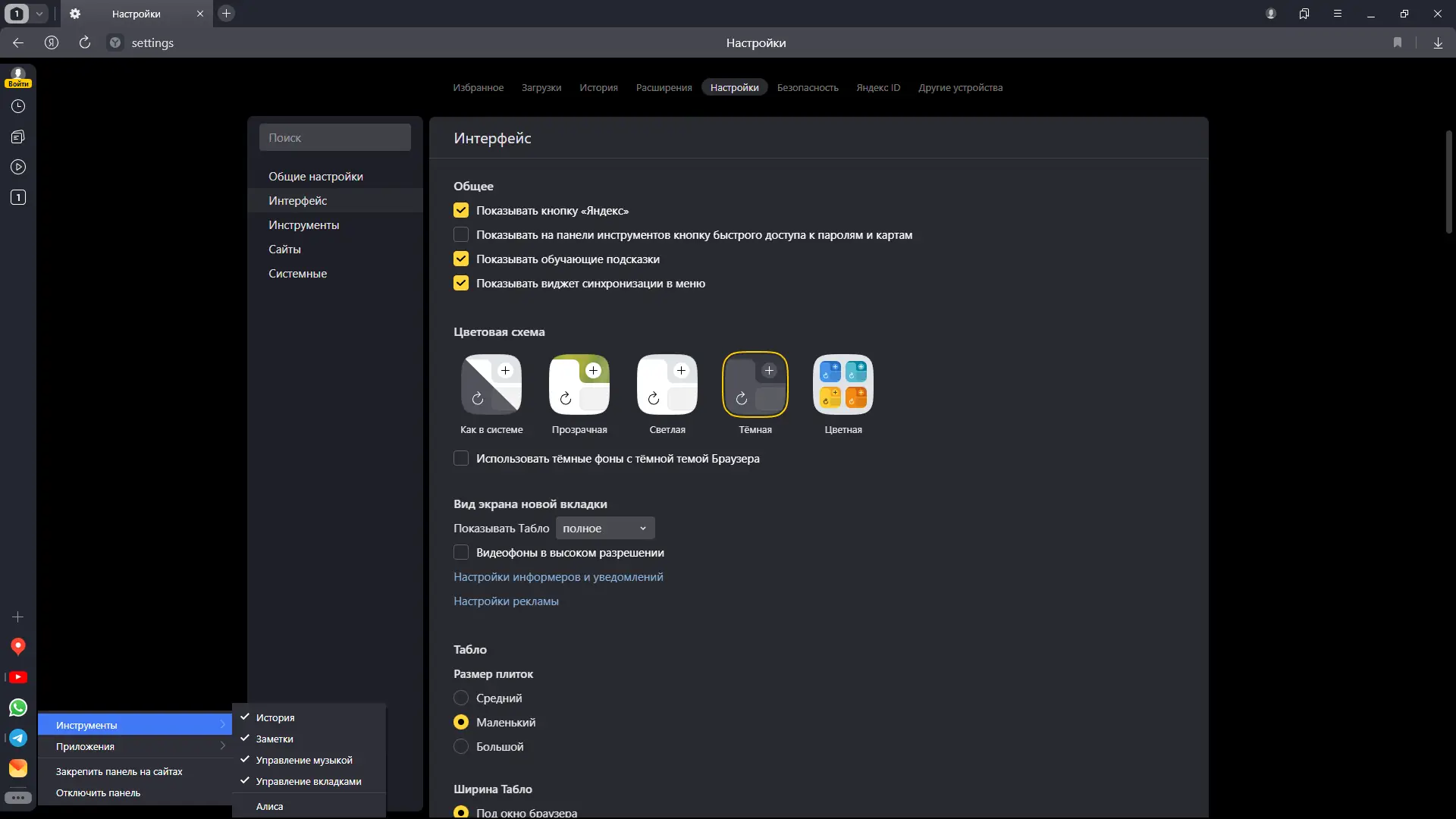The width and height of the screenshot is (1456, 819).
Task: Click the settings 'Поиск' search field
Action: (335, 138)
